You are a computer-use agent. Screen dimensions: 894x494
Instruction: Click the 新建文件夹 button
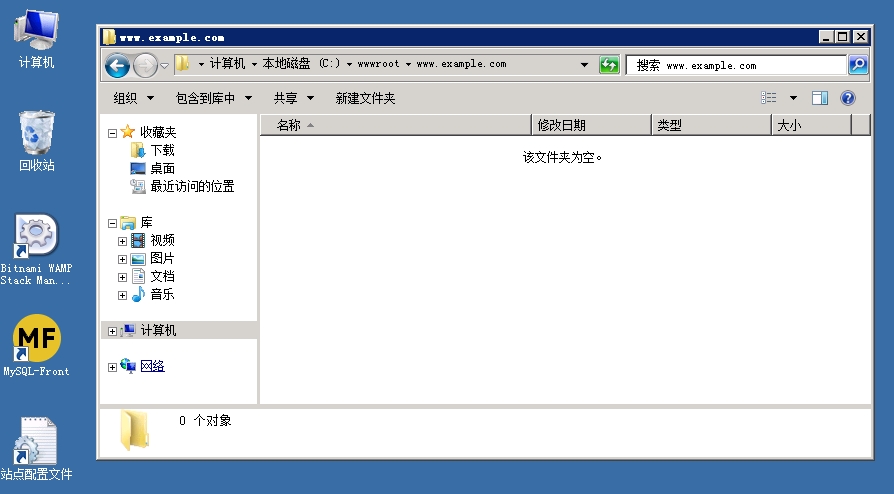click(365, 98)
